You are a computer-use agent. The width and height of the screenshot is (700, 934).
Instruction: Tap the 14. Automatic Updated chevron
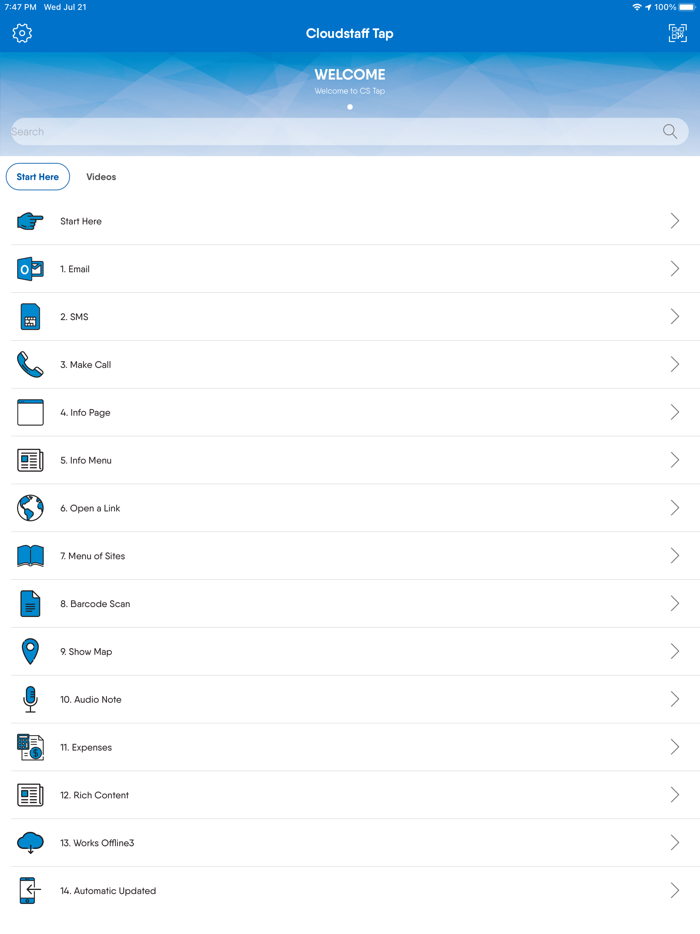674,891
